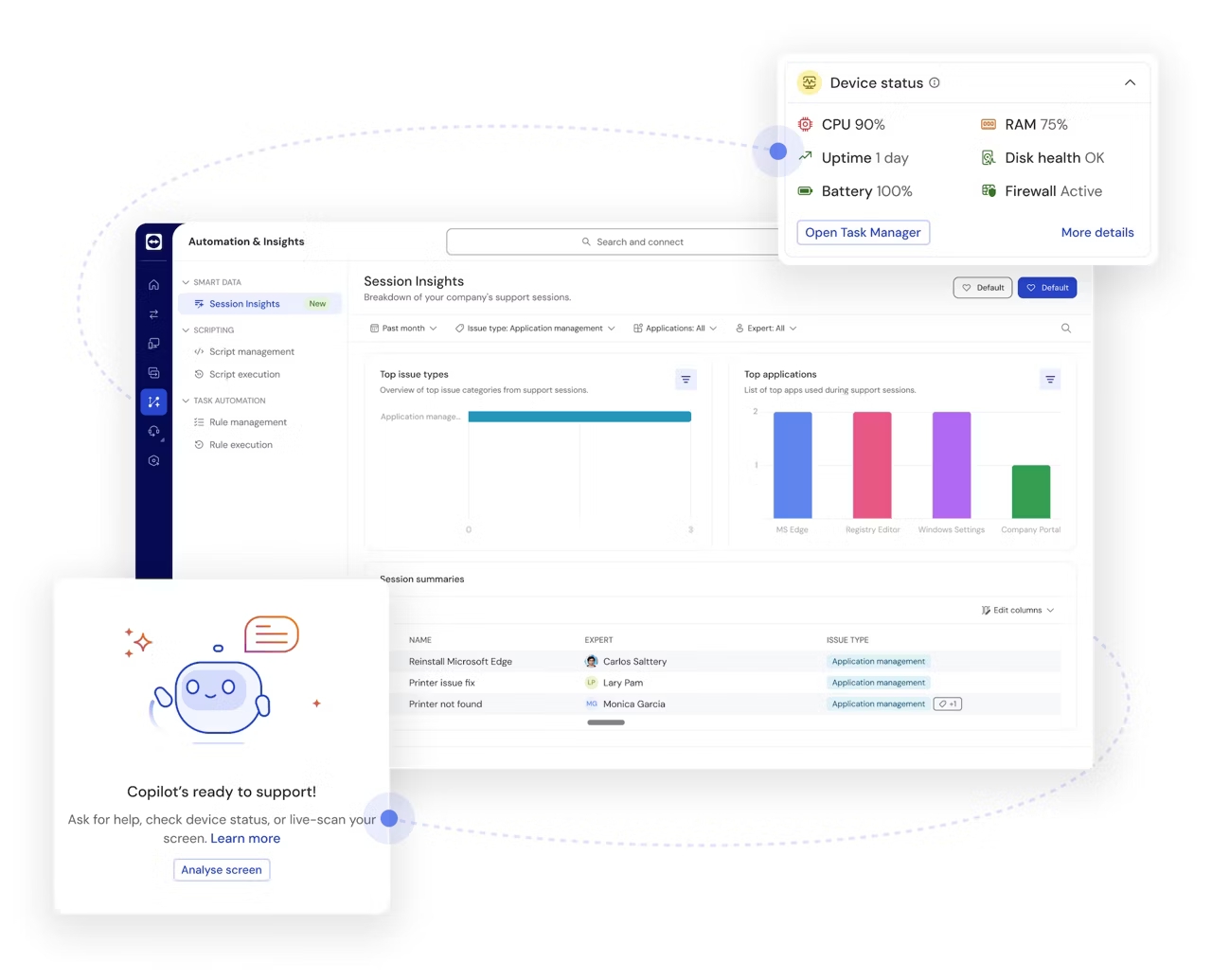Click the orange RAM icon
Viewport: 1212px width, 980px height.
tap(989, 124)
